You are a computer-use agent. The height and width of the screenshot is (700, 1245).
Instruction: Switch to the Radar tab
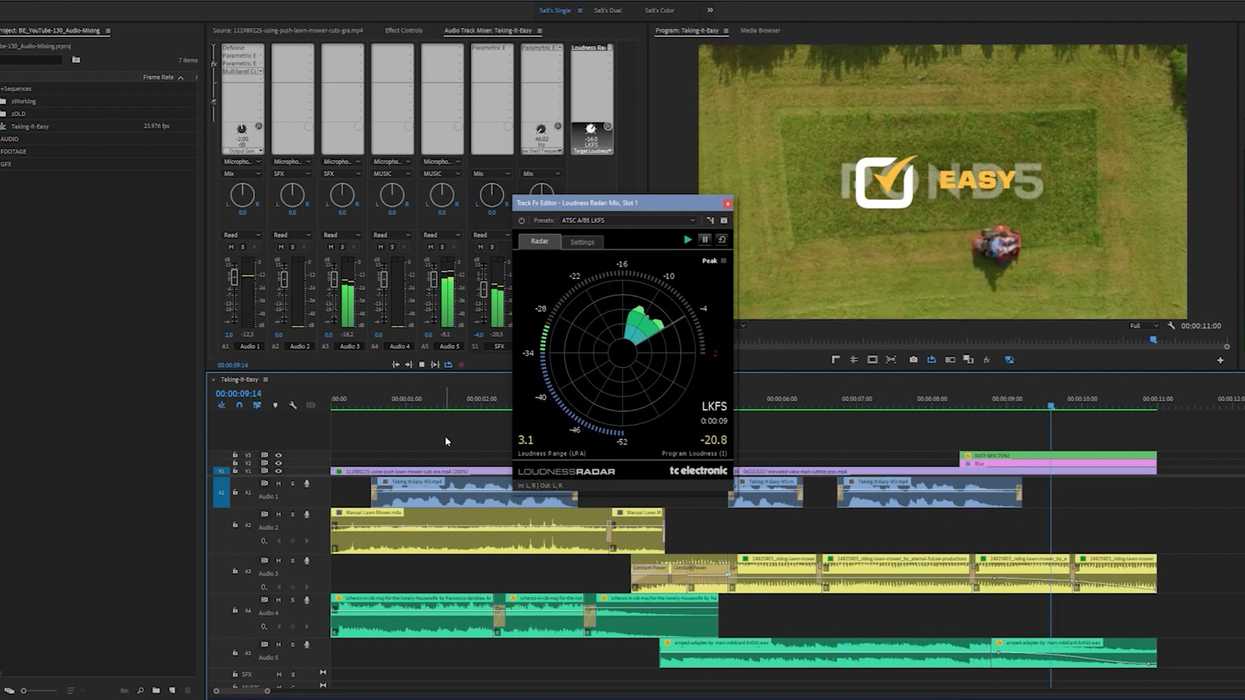point(539,241)
